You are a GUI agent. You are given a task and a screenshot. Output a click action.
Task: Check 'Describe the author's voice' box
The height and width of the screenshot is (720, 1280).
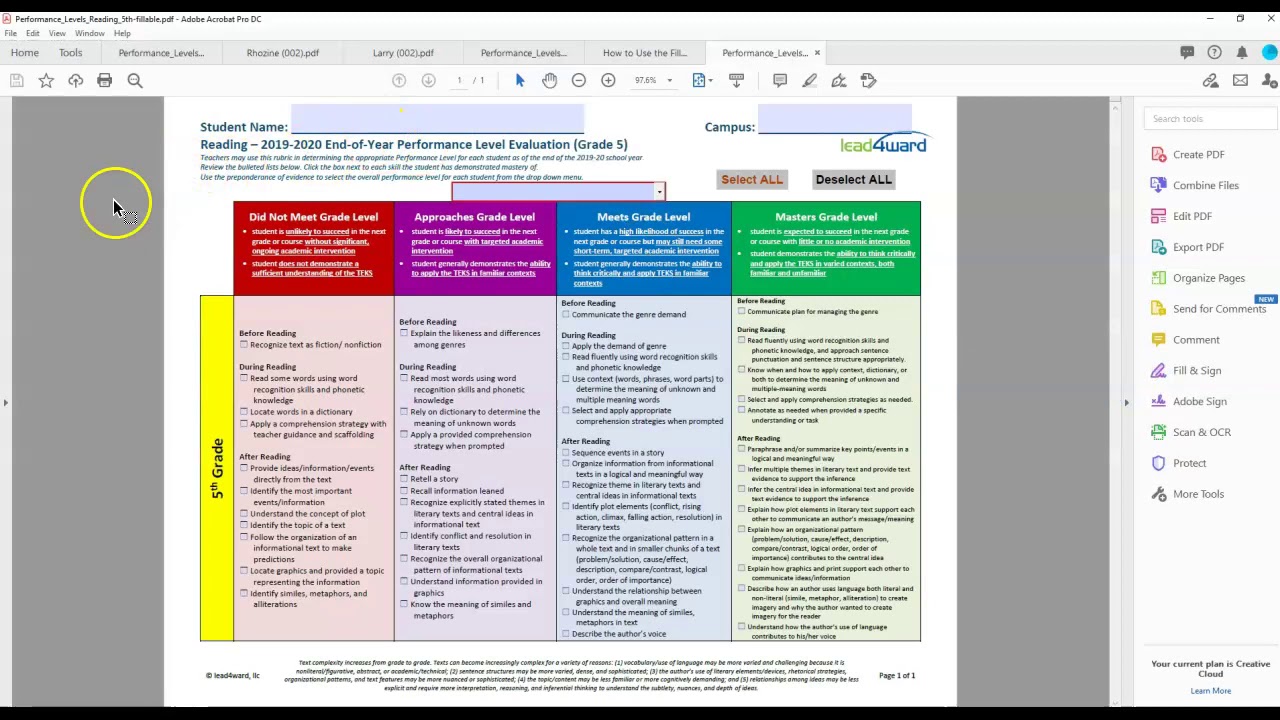(566, 634)
